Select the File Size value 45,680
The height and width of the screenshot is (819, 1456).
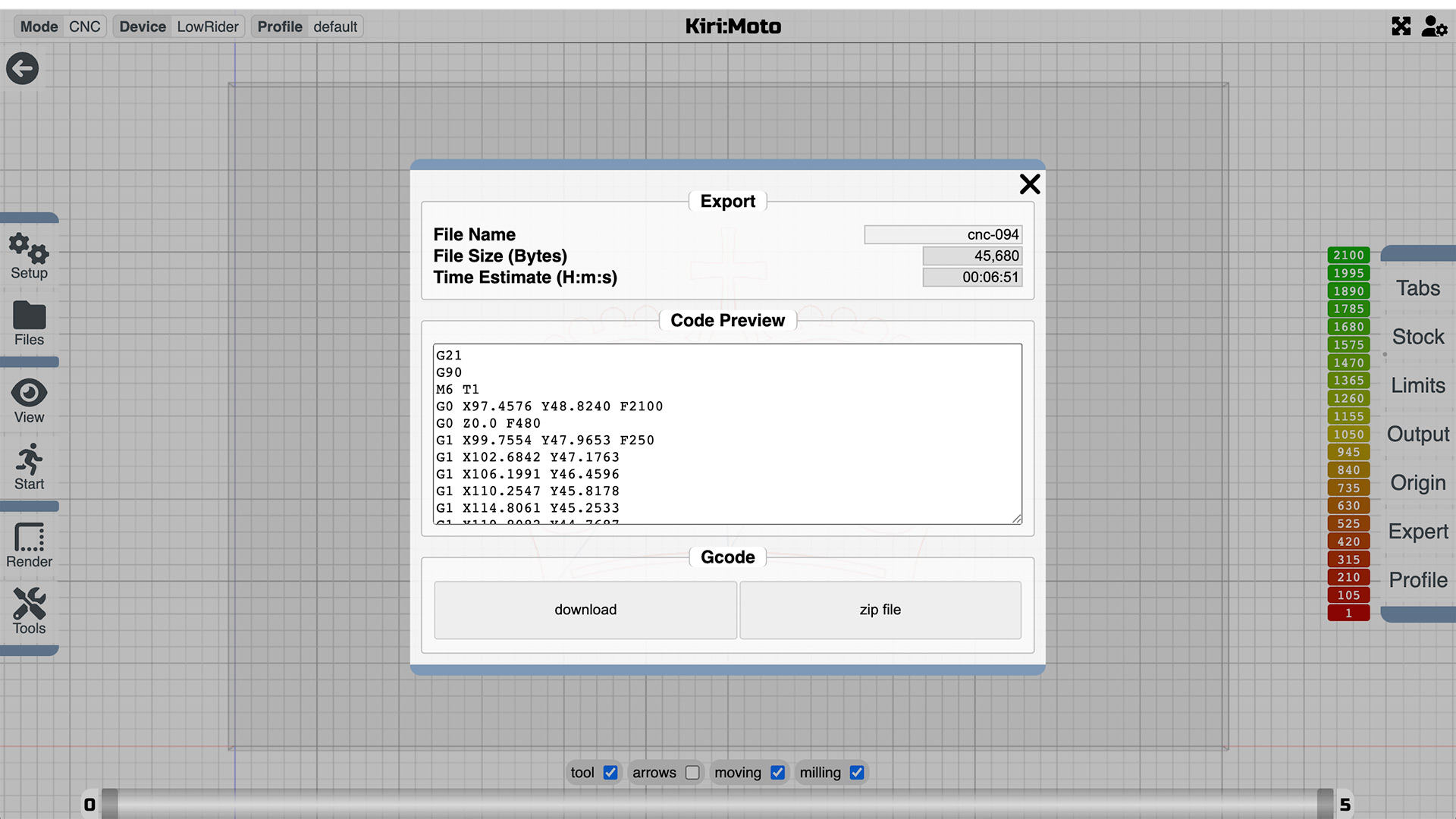click(x=972, y=256)
